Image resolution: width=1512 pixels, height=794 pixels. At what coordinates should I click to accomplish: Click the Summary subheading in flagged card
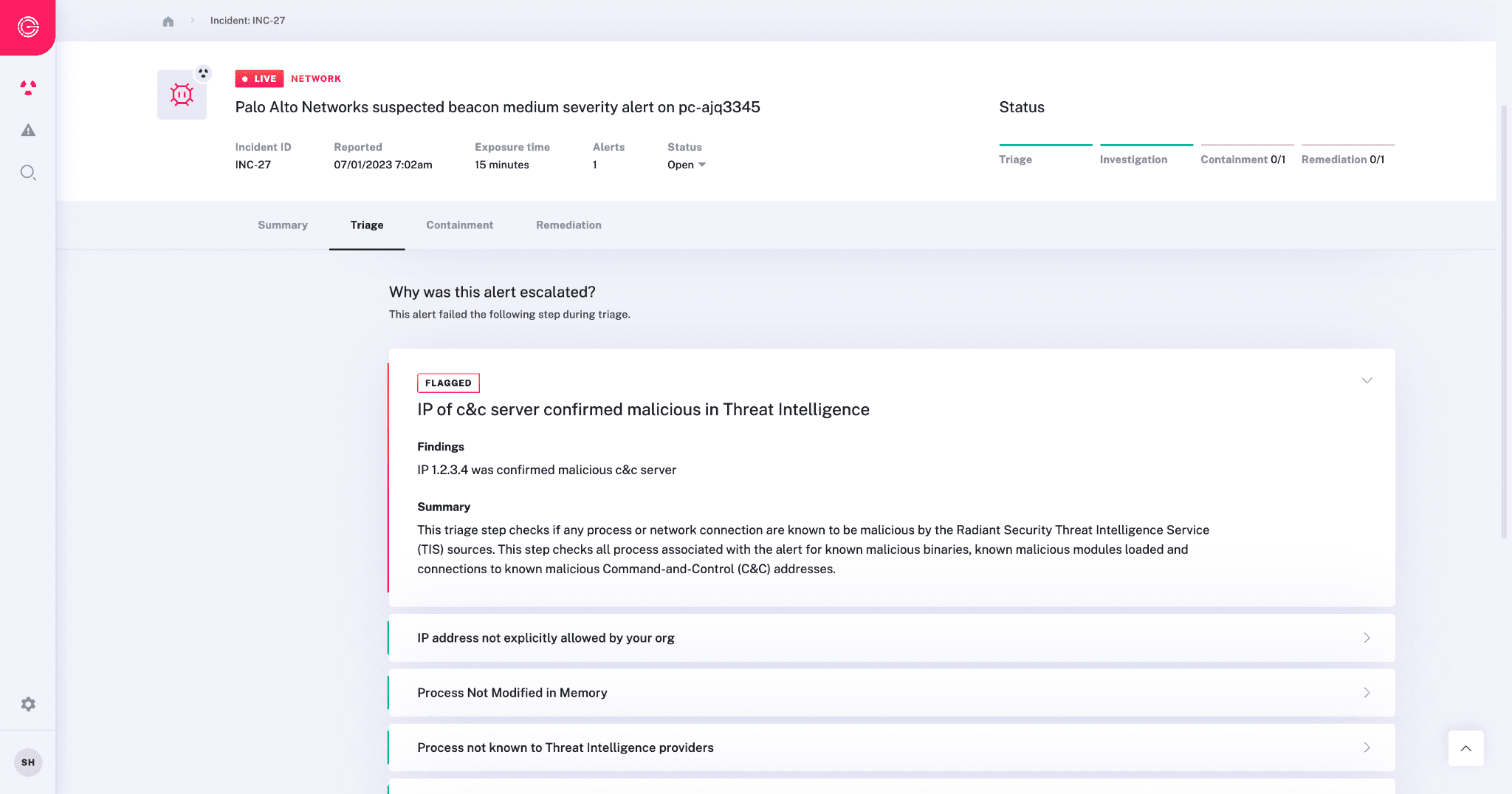pos(444,507)
